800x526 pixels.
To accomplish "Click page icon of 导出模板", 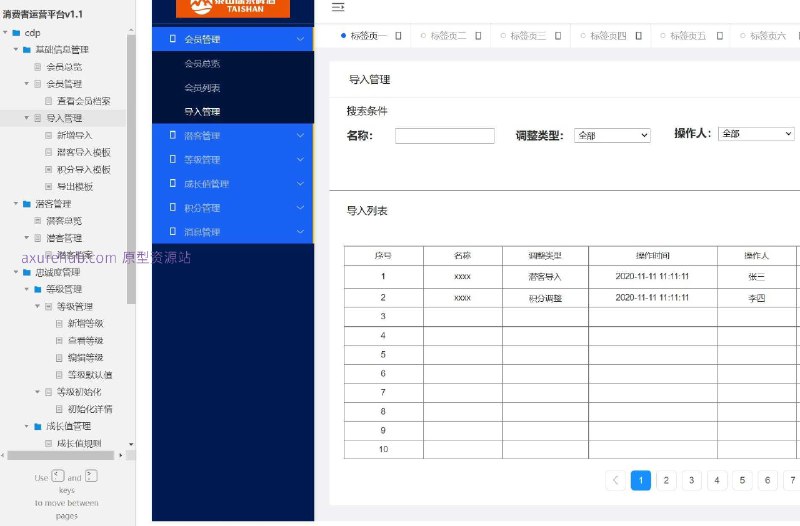I will 48,186.
